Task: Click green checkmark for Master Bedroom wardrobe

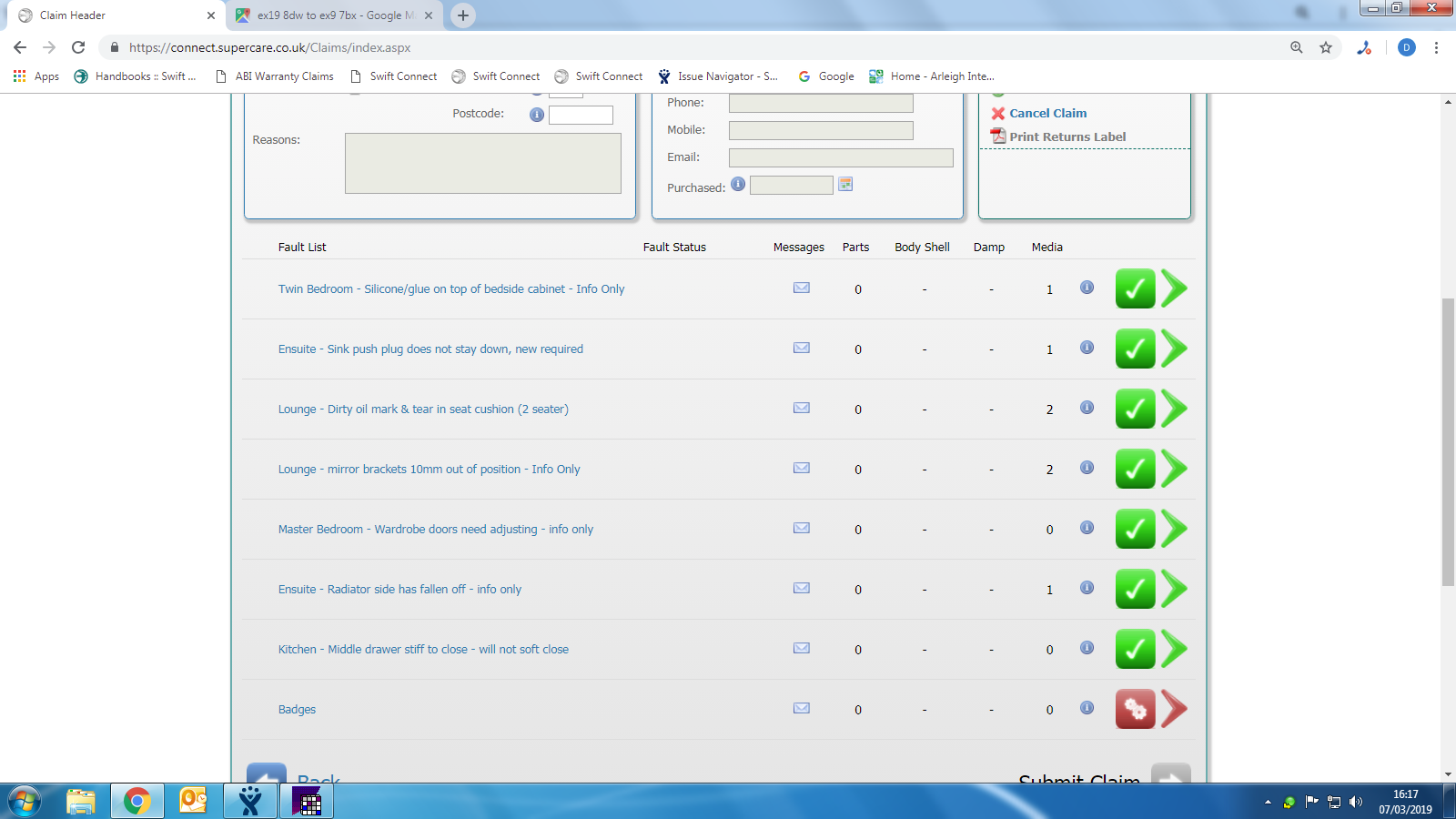Action: [x=1135, y=529]
